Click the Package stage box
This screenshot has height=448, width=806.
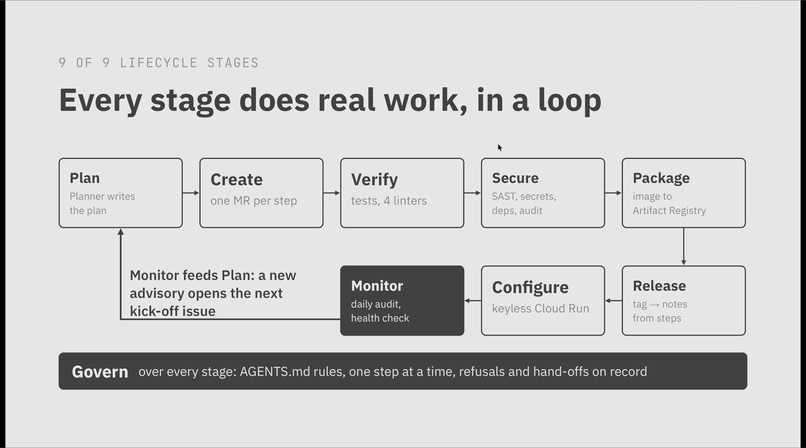684,193
